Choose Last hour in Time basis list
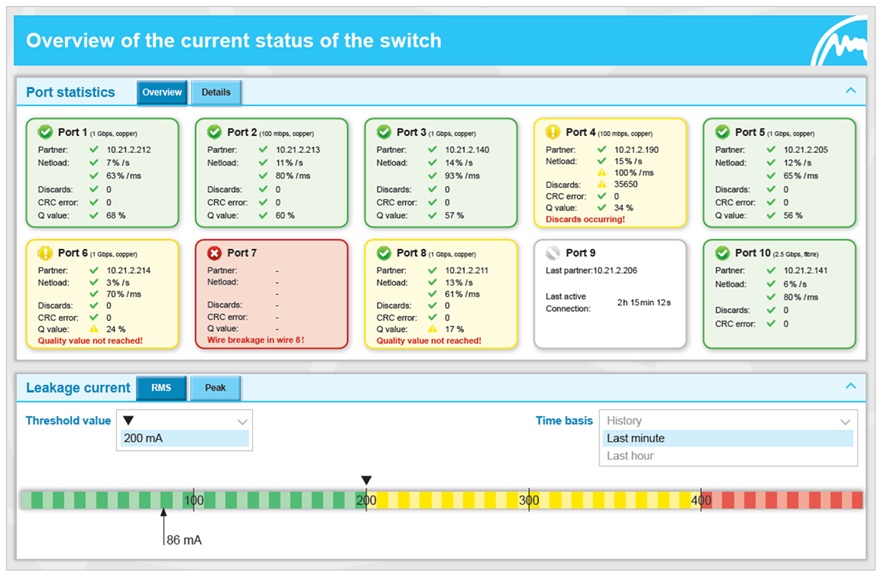The image size is (884, 578). click(x=727, y=456)
